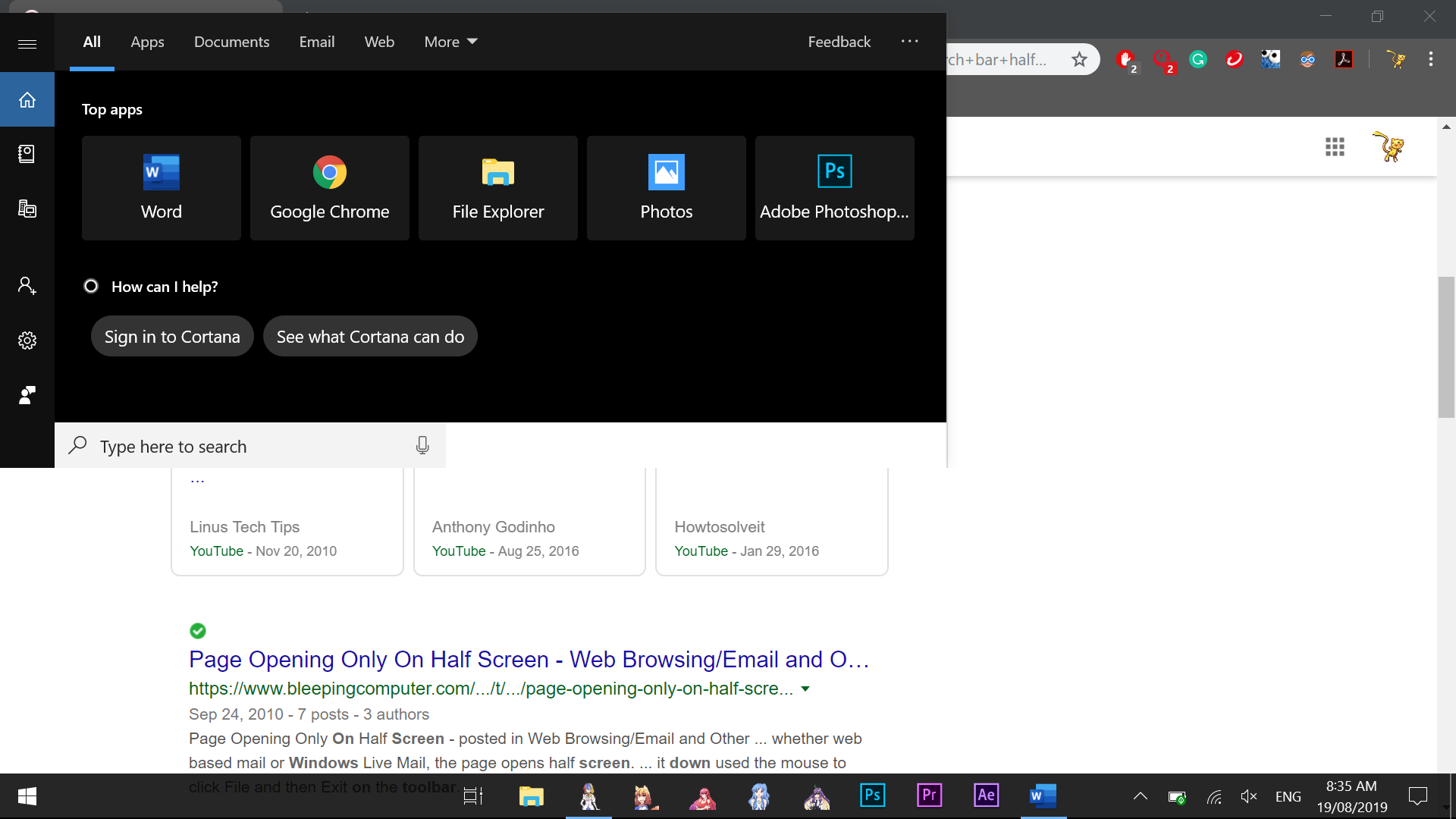The height and width of the screenshot is (819, 1456).
Task: Click the Feedback button
Action: (x=839, y=42)
